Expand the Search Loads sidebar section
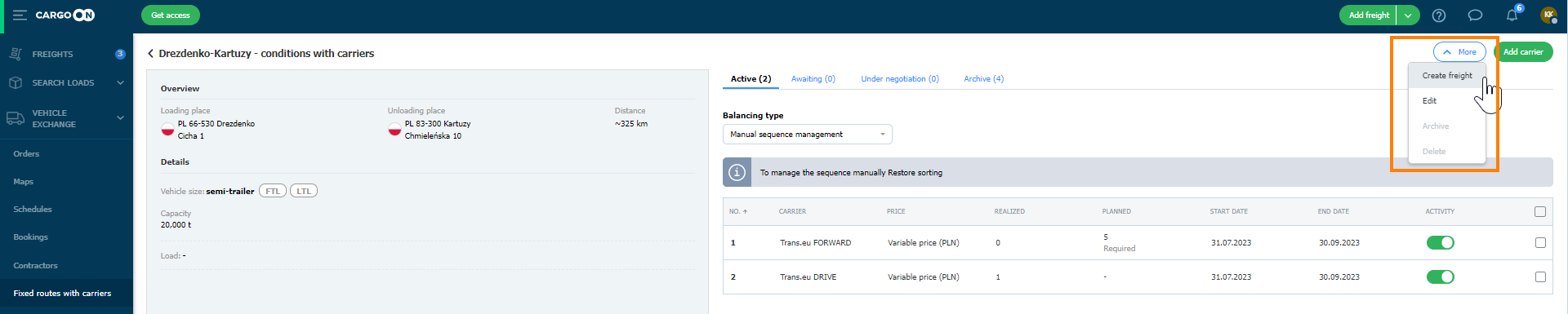The height and width of the screenshot is (314, 1568). [120, 82]
